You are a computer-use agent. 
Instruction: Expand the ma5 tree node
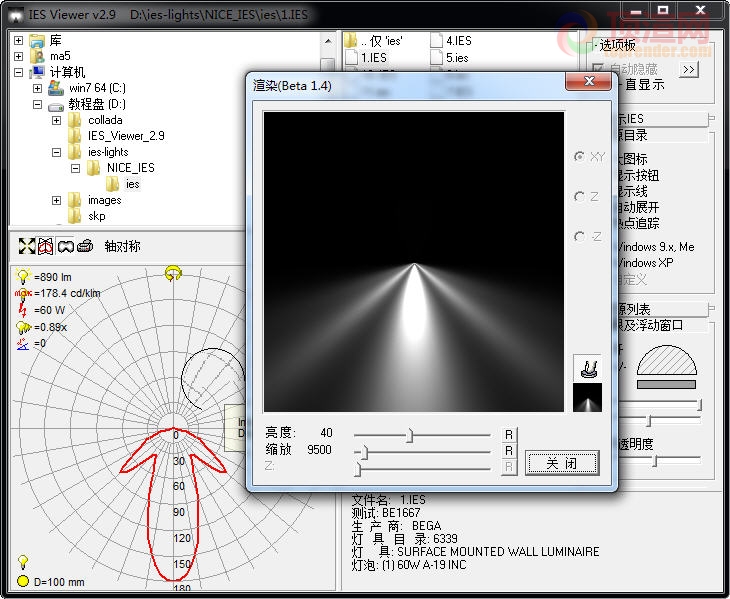[19, 56]
